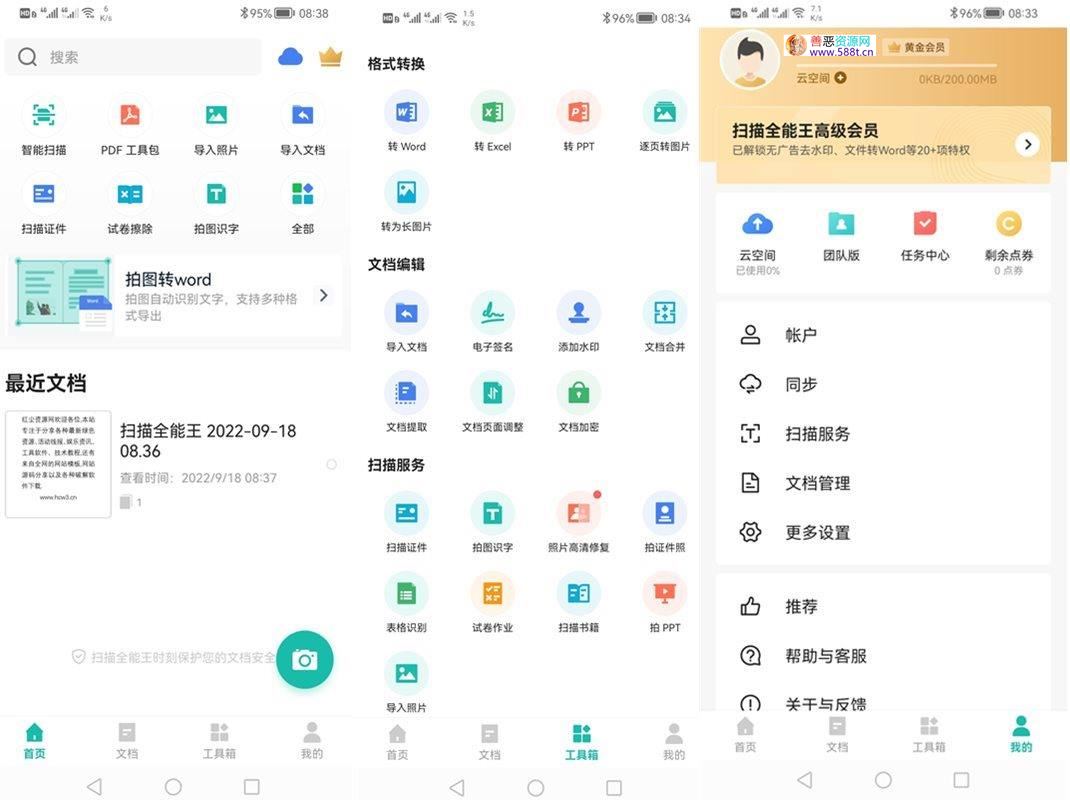Choose the 转 Excel conversion icon
The height and width of the screenshot is (800, 1070).
(x=492, y=113)
